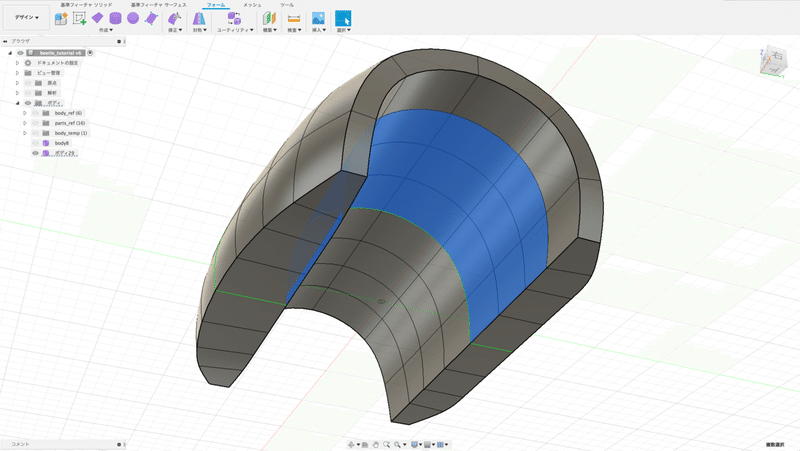Click the Create Form box icon

pos(61,18)
